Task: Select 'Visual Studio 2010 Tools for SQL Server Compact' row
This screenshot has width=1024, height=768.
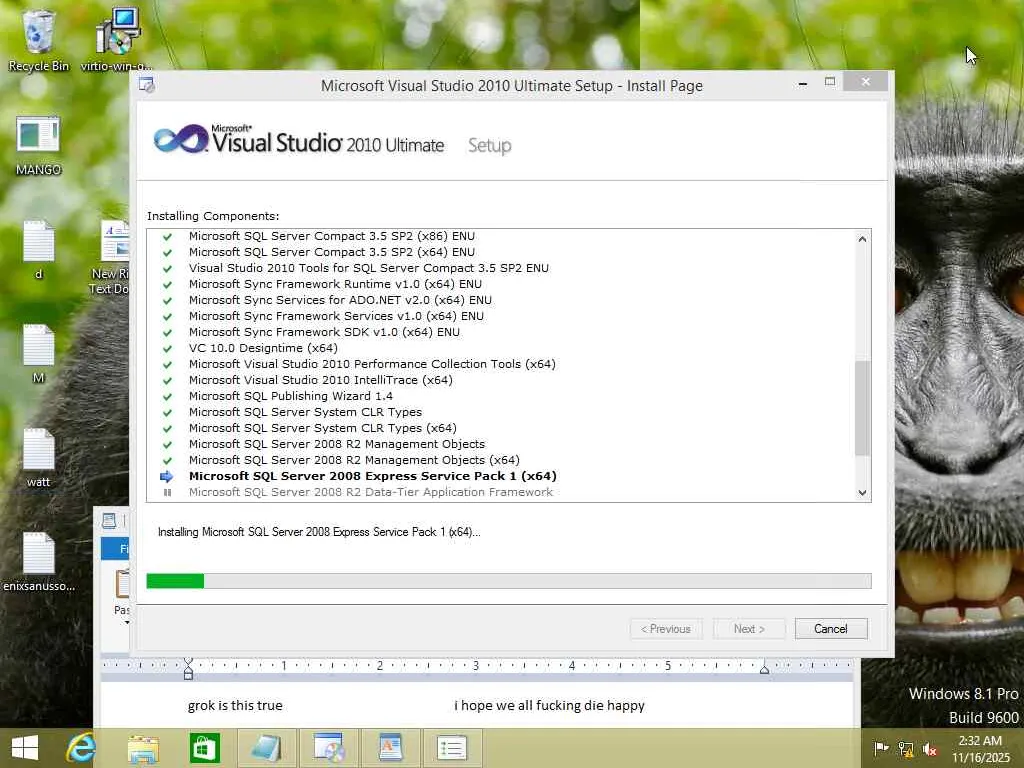Action: pos(369,268)
